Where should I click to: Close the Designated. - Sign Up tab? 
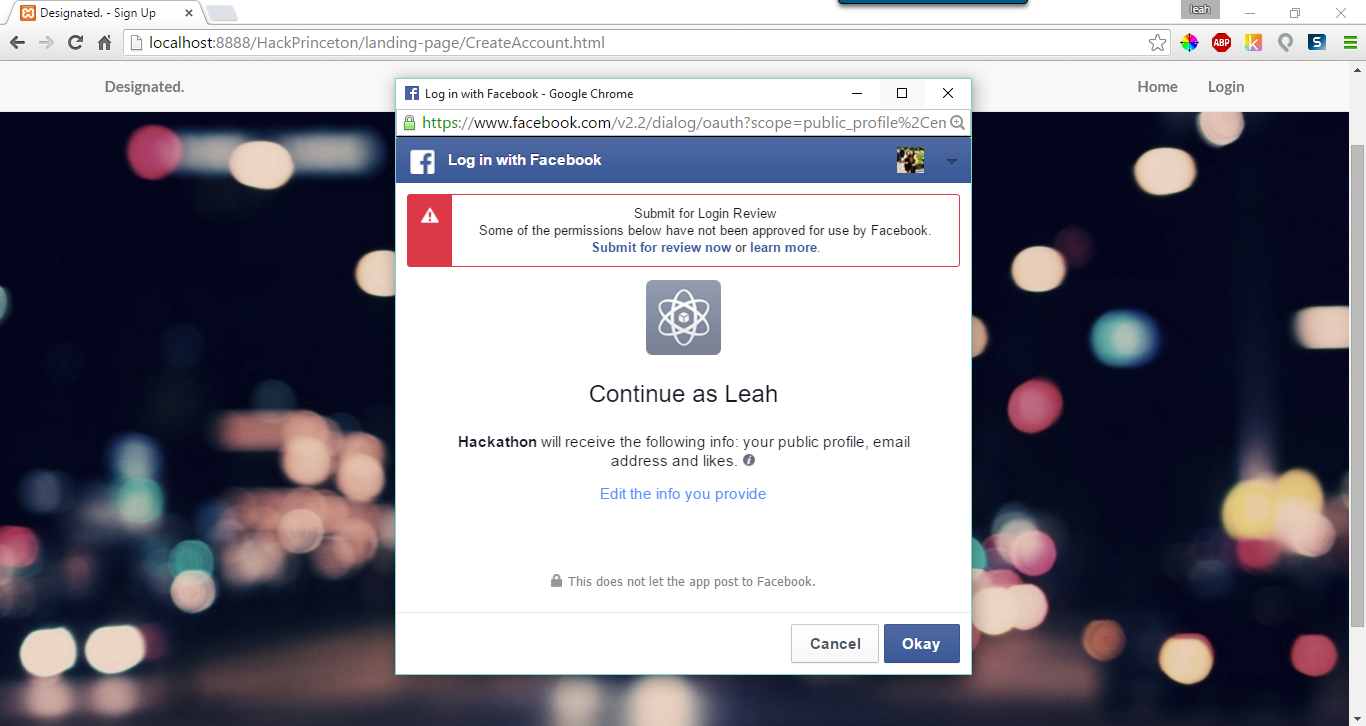(x=189, y=13)
